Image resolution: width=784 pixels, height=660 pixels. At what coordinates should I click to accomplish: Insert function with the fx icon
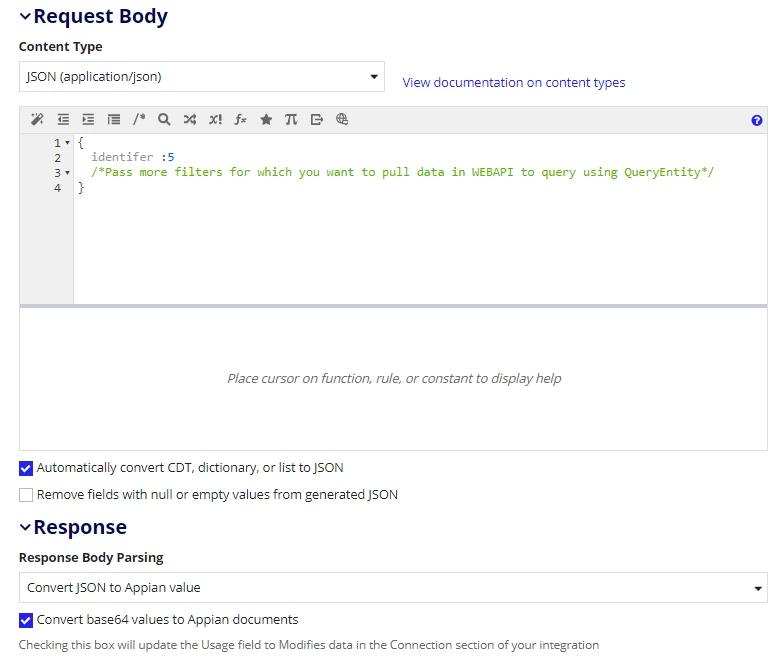[x=240, y=120]
